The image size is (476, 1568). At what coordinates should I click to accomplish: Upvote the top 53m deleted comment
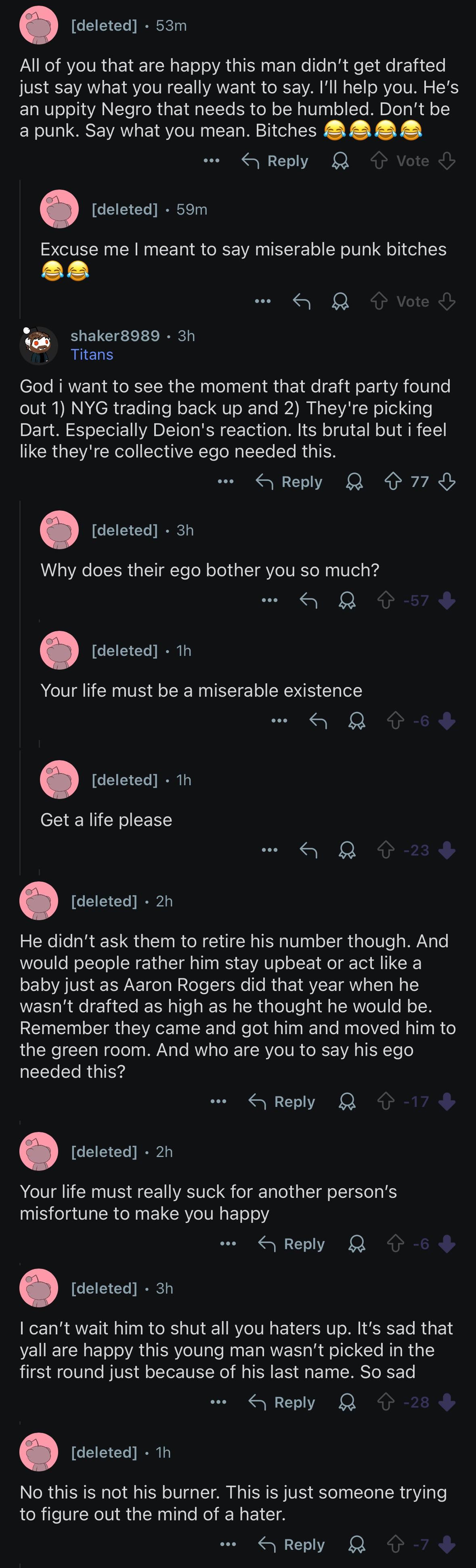coord(379,161)
